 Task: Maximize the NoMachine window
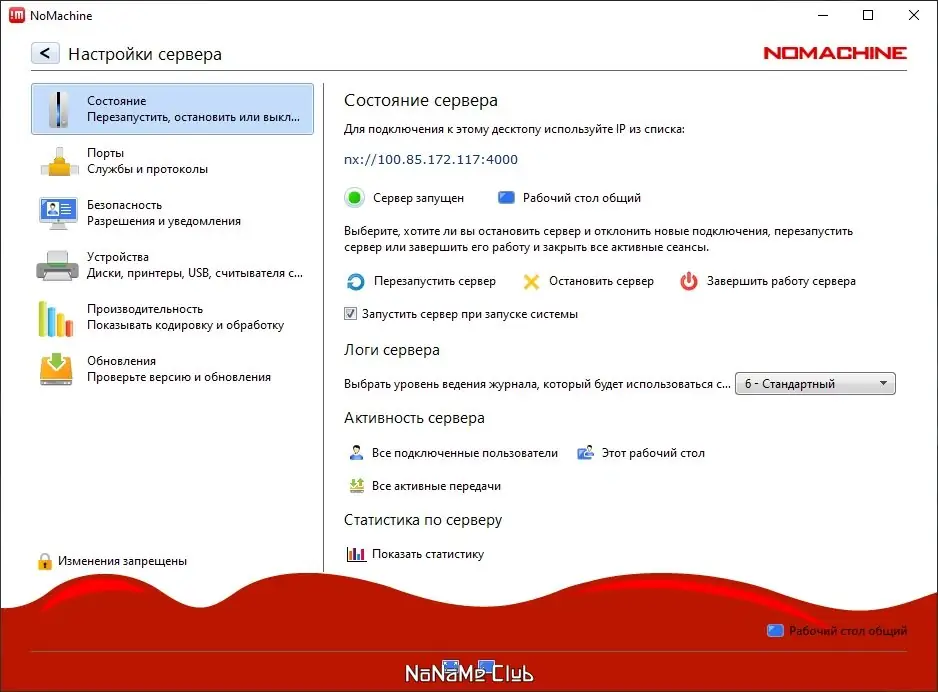coord(868,16)
